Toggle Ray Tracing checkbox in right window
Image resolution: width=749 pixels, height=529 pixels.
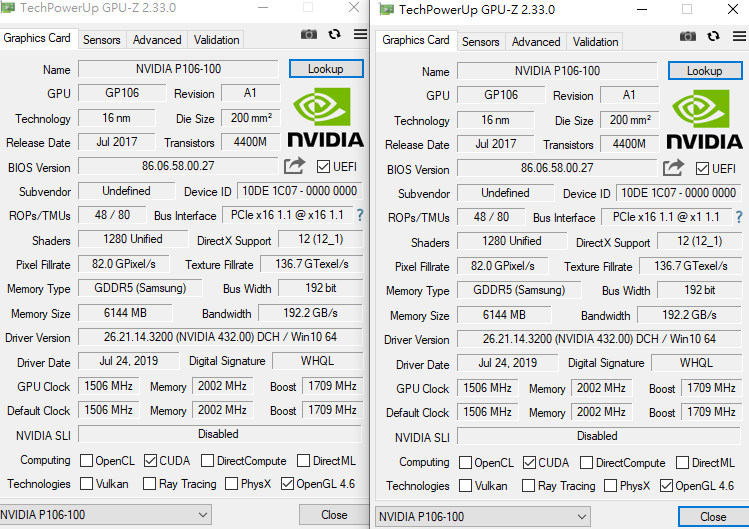[528, 486]
